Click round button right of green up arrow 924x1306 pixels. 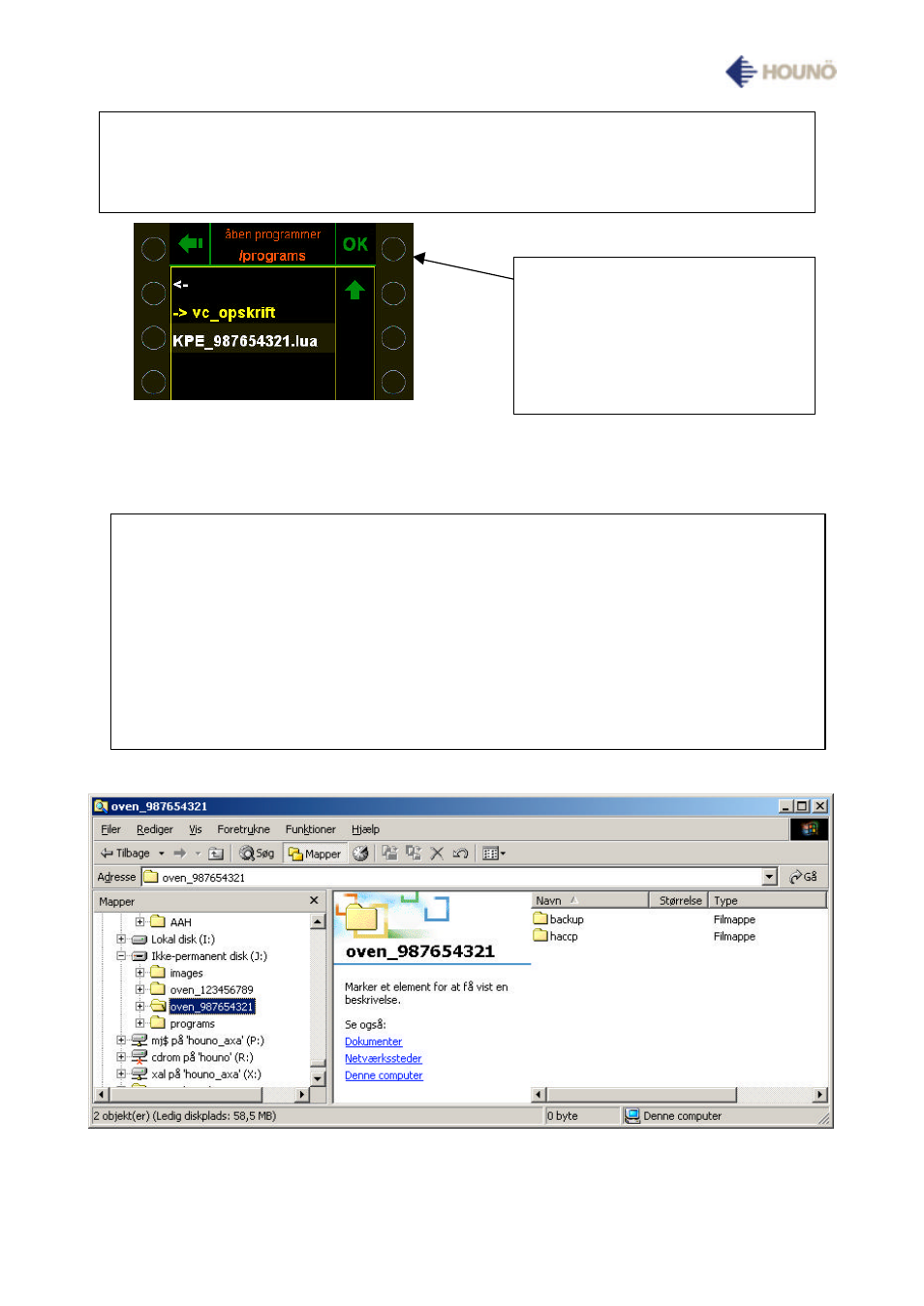393,293
